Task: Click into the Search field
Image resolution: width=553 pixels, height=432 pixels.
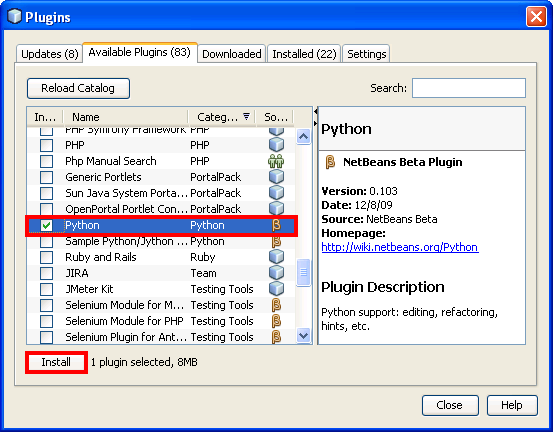Action: point(469,88)
